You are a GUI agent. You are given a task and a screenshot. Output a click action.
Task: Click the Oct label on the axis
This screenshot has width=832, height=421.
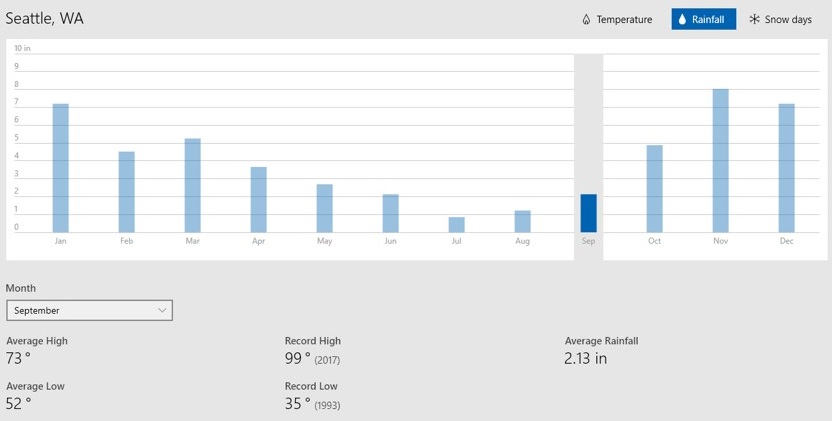(655, 241)
